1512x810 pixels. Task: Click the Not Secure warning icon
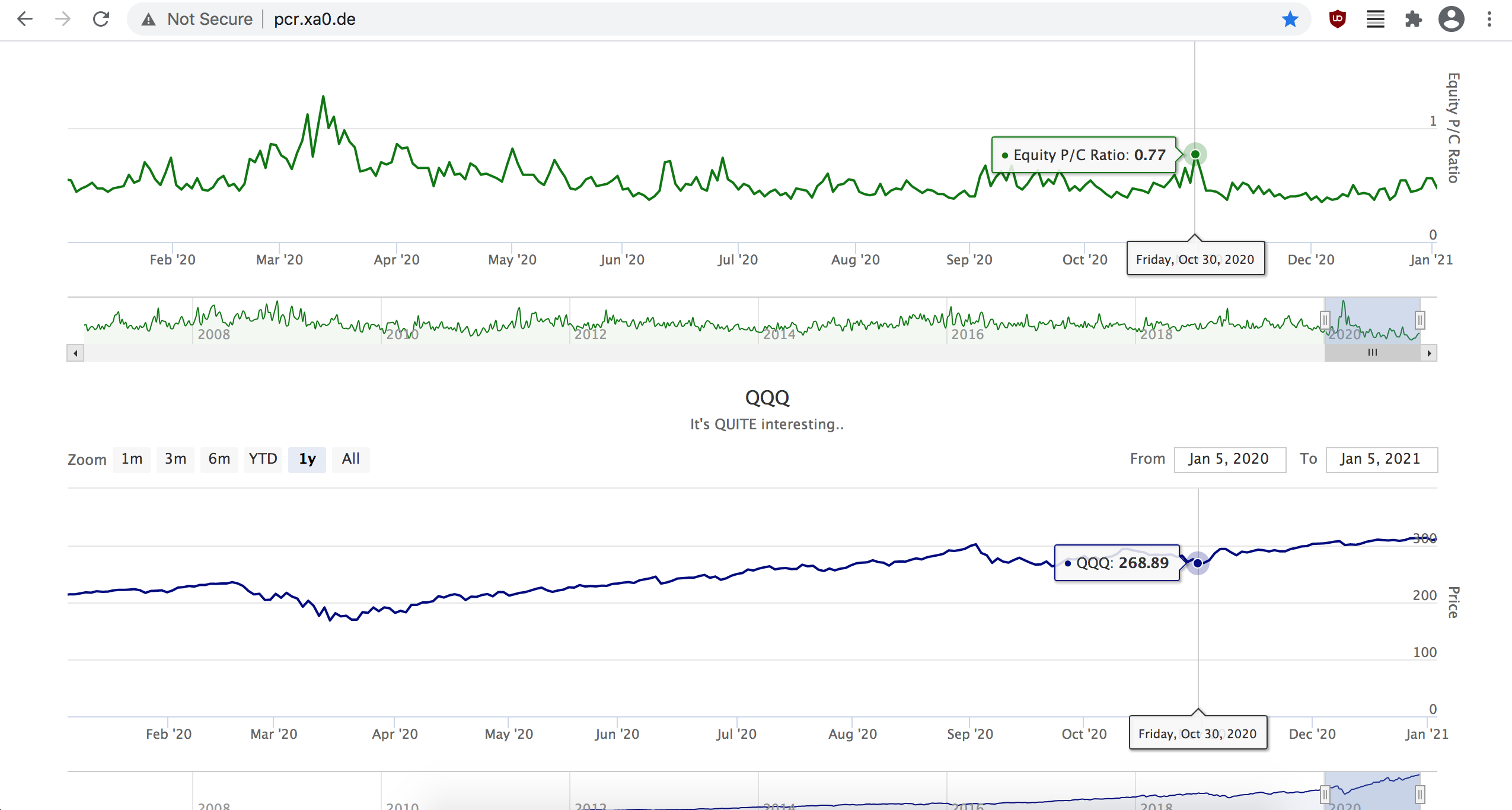[x=148, y=20]
